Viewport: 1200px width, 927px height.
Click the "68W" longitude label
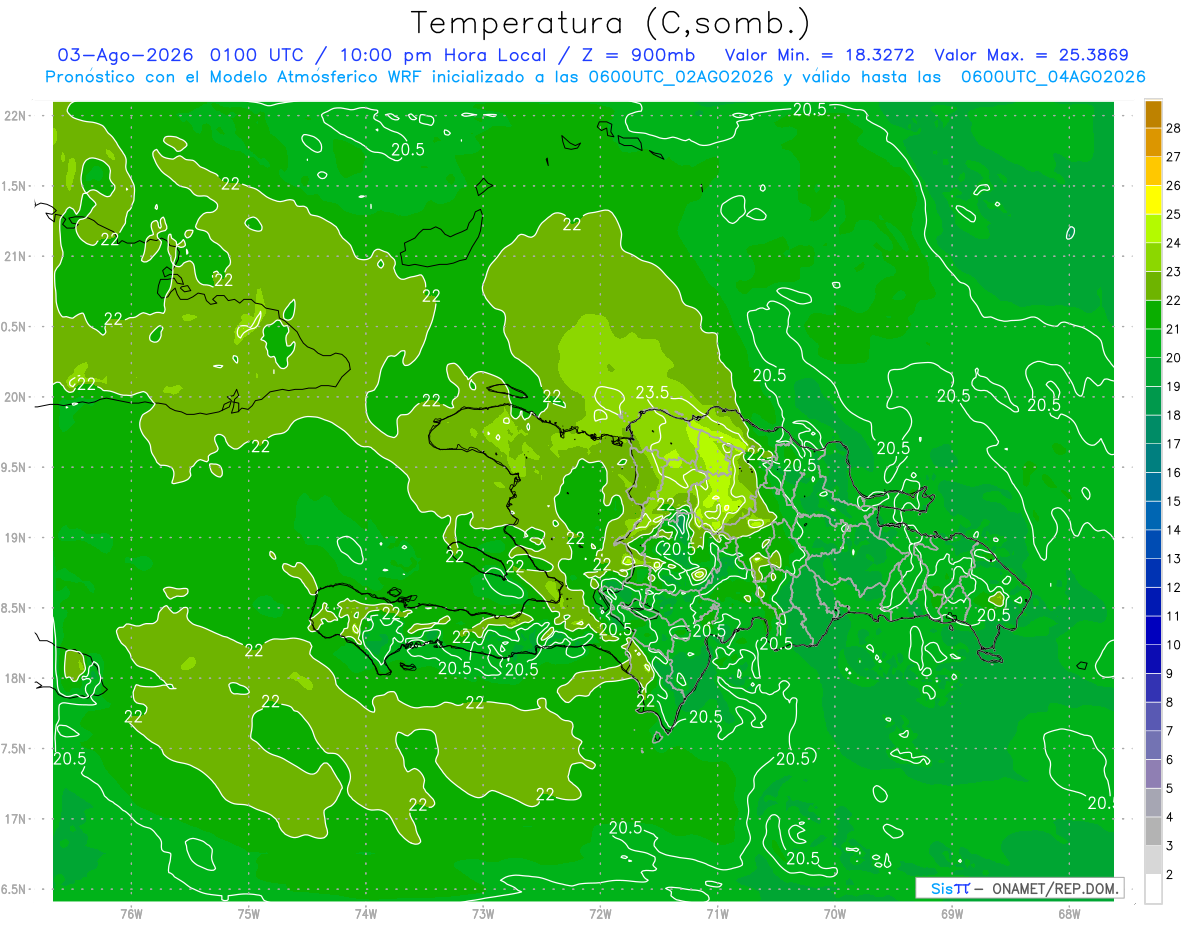(x=1069, y=913)
